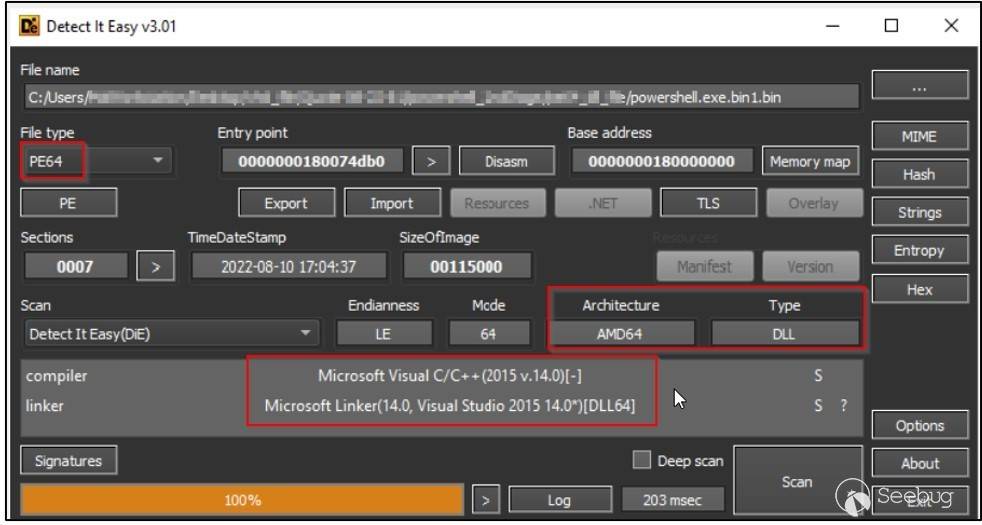The image size is (982, 525).
Task: Click the Entry point address field
Action: 311,162
